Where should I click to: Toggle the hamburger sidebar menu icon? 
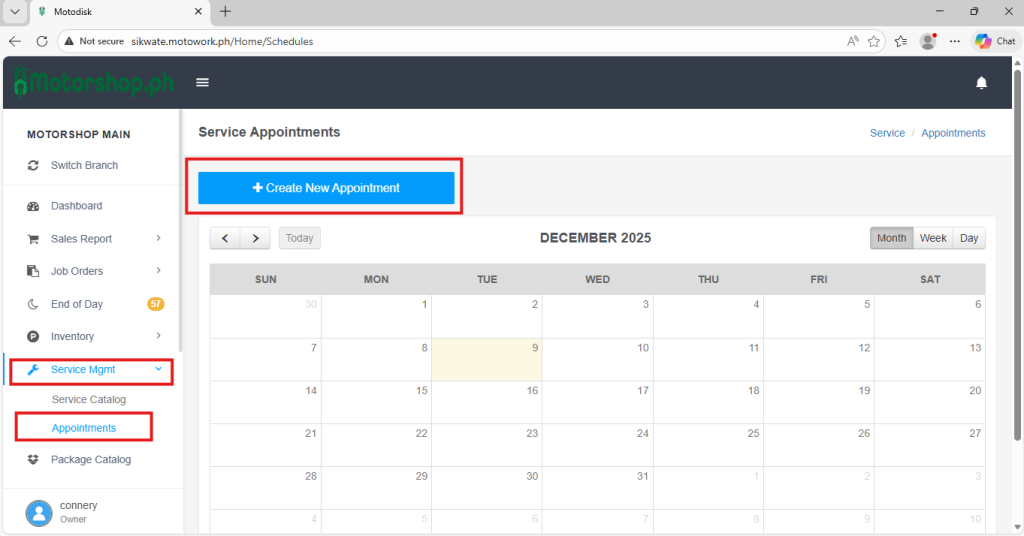pyautogui.click(x=202, y=82)
